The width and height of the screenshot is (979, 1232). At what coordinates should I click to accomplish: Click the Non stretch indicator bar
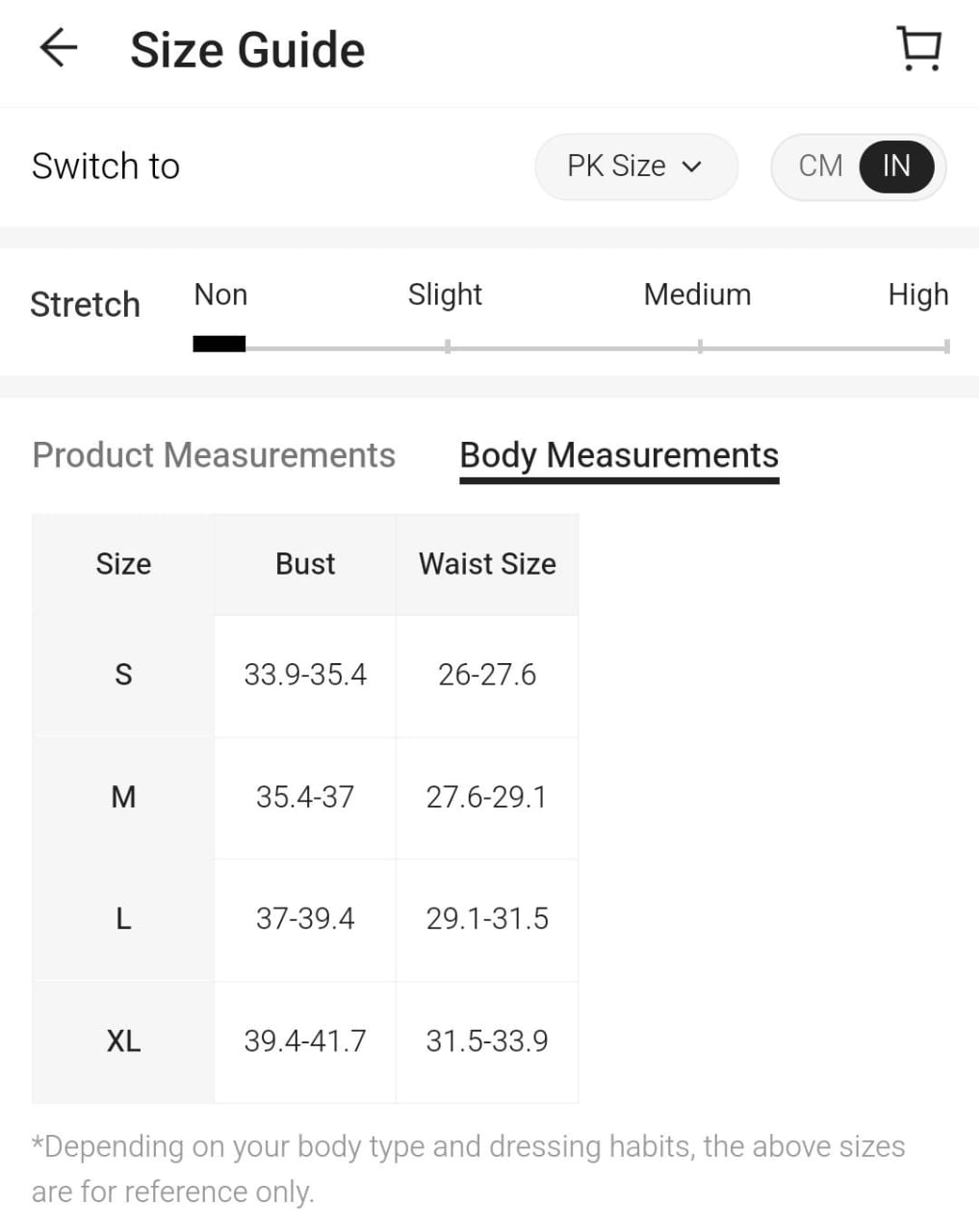click(x=219, y=345)
